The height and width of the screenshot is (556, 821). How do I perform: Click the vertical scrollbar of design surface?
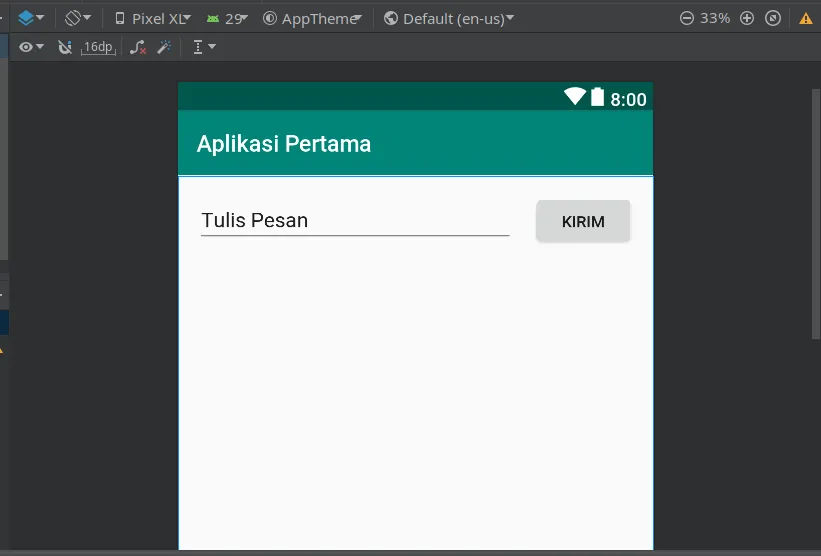[816, 214]
